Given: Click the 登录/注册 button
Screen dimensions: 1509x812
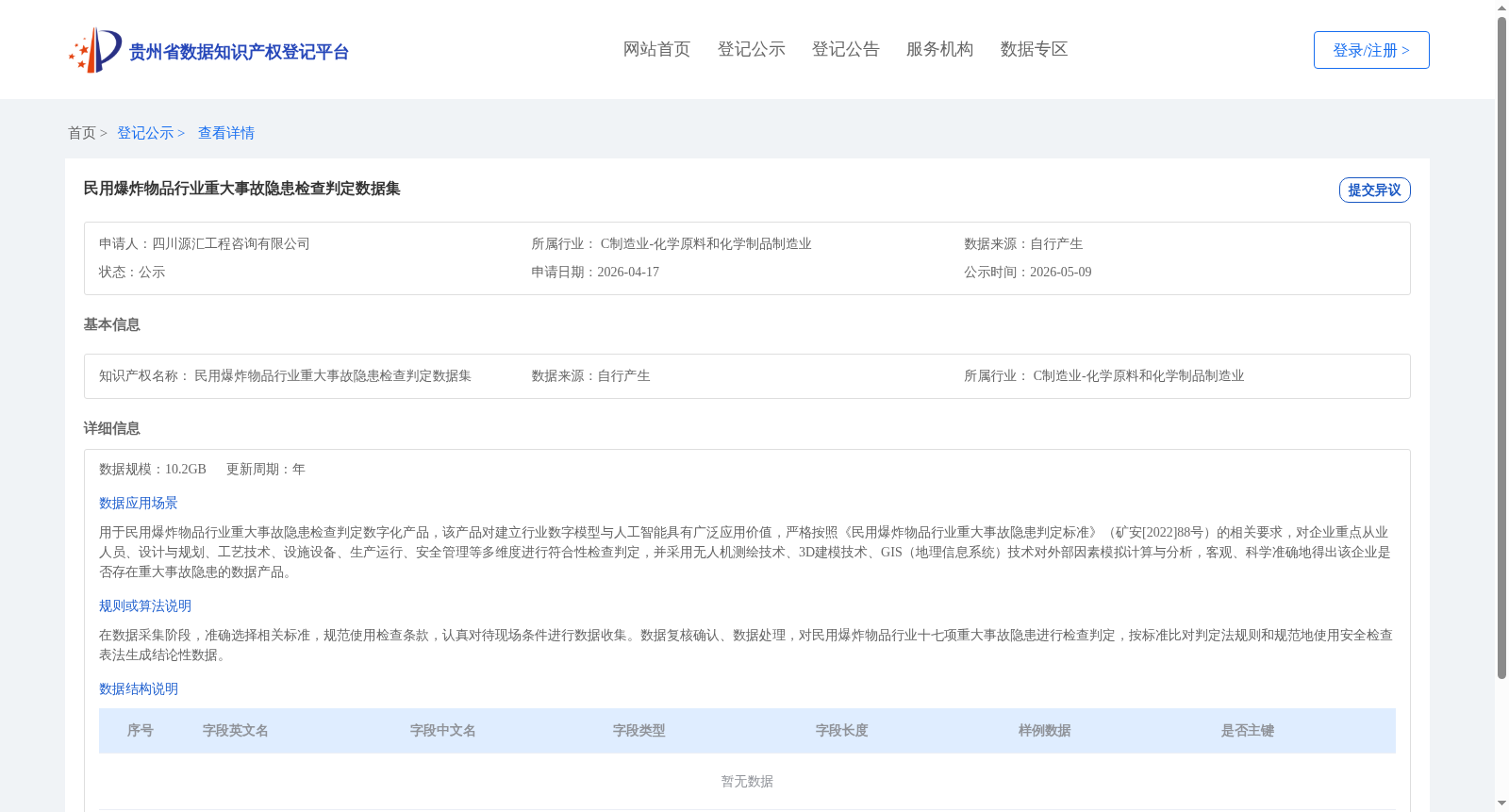Looking at the screenshot, I should click(x=1371, y=50).
